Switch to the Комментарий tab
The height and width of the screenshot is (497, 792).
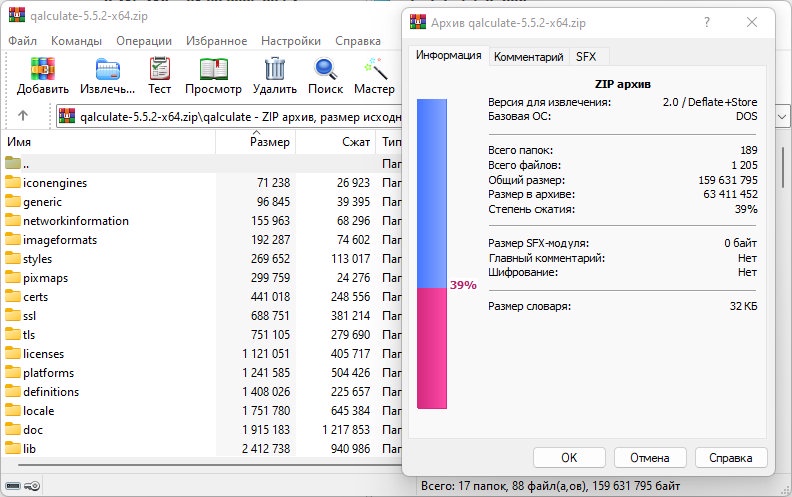(x=528, y=57)
